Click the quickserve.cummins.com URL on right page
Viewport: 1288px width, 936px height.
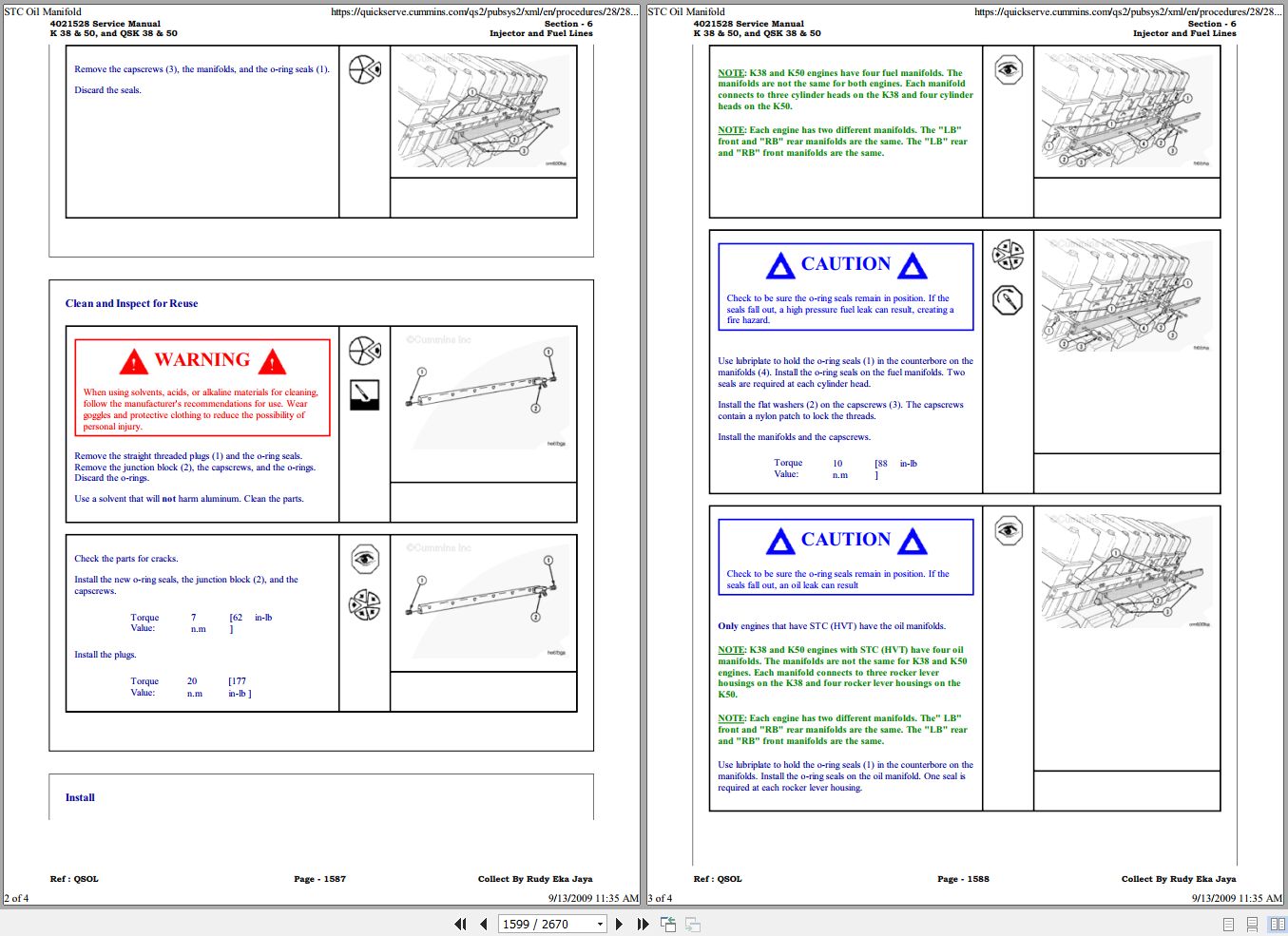1128,12
